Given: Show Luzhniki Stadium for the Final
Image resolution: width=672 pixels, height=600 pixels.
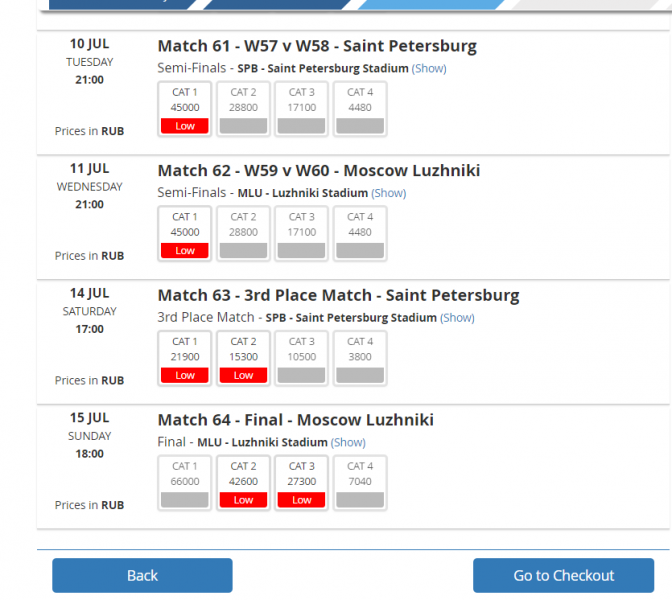Looking at the screenshot, I should click(349, 443).
